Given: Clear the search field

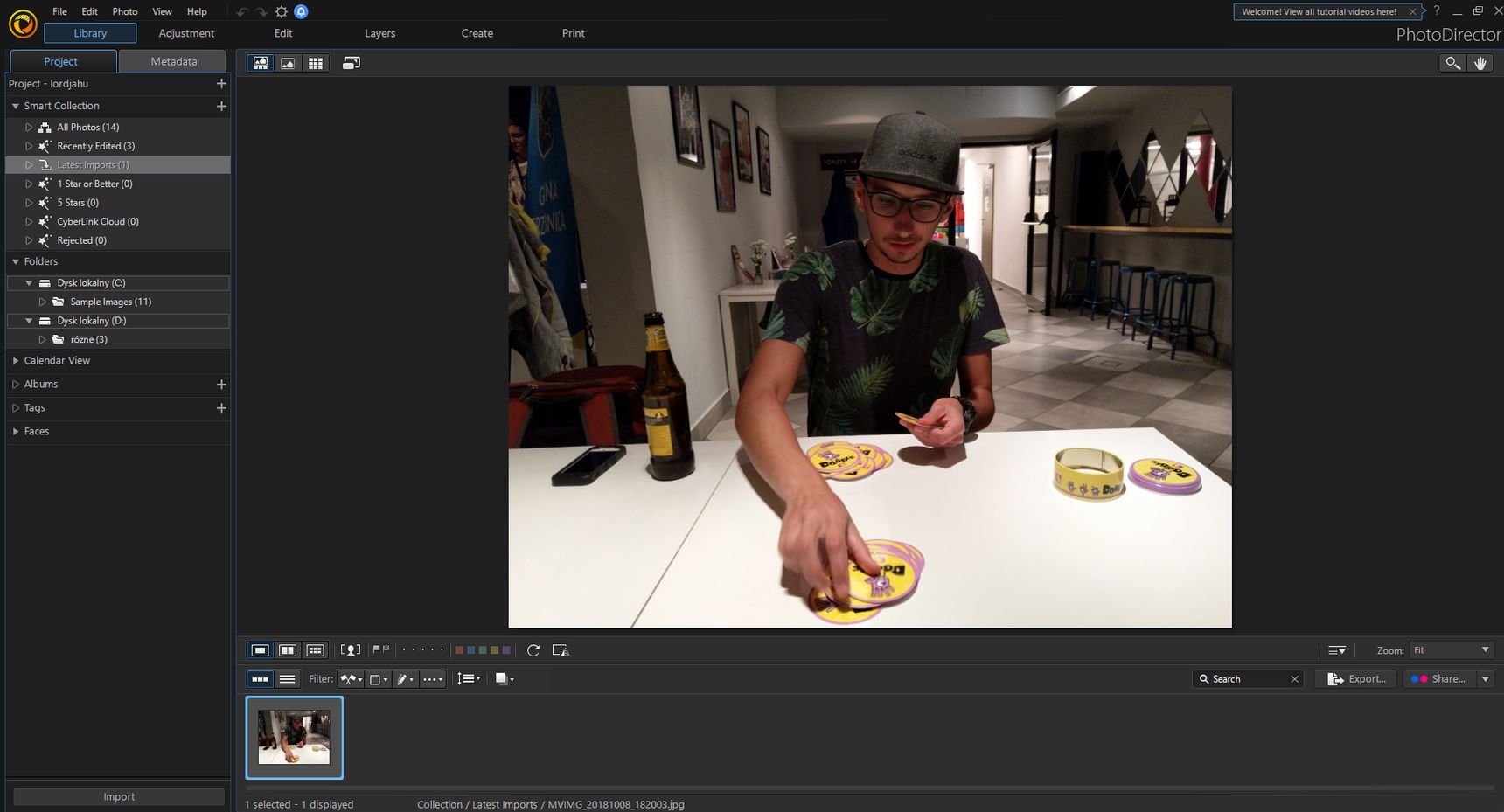Looking at the screenshot, I should pyautogui.click(x=1295, y=679).
